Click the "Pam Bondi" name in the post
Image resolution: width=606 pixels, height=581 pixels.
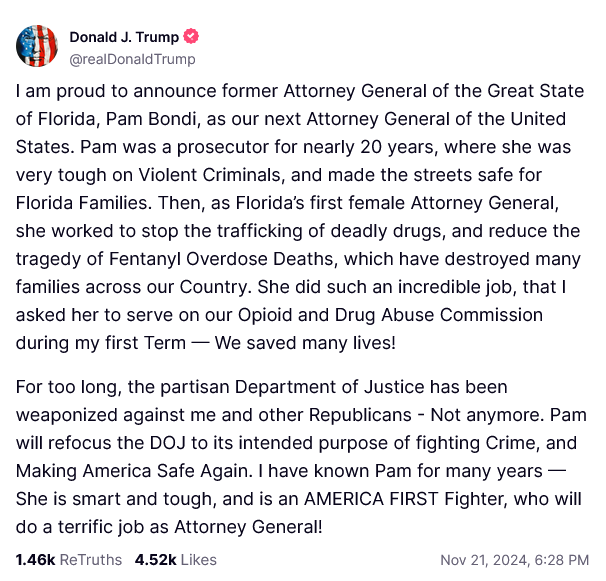151,119
